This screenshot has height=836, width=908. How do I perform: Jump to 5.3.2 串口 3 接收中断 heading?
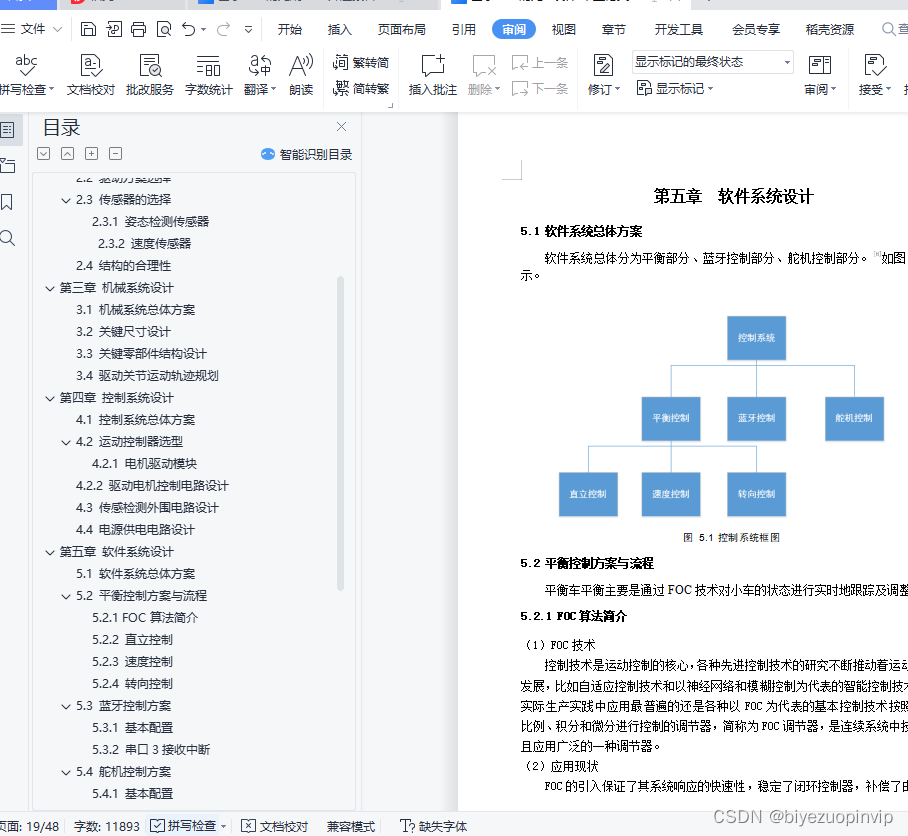point(151,750)
